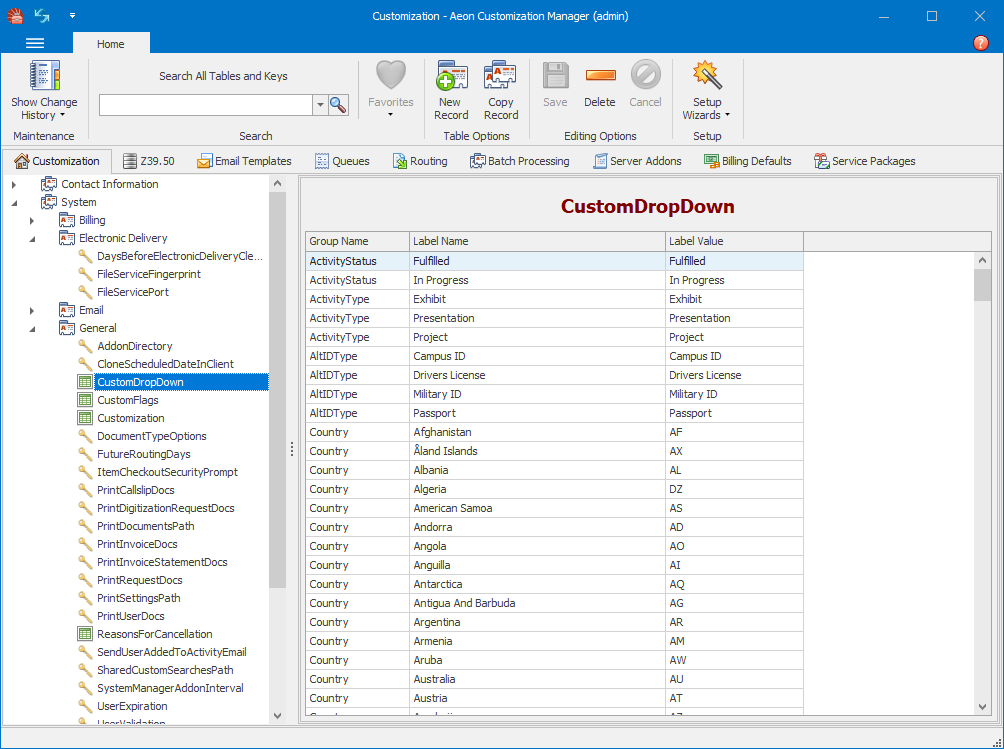This screenshot has width=1004, height=749.
Task: Click the Copy Record toolbar icon
Action: [500, 87]
